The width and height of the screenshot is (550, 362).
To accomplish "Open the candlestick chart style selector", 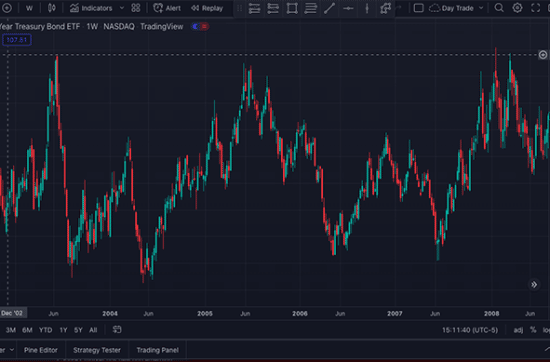I will pos(52,8).
